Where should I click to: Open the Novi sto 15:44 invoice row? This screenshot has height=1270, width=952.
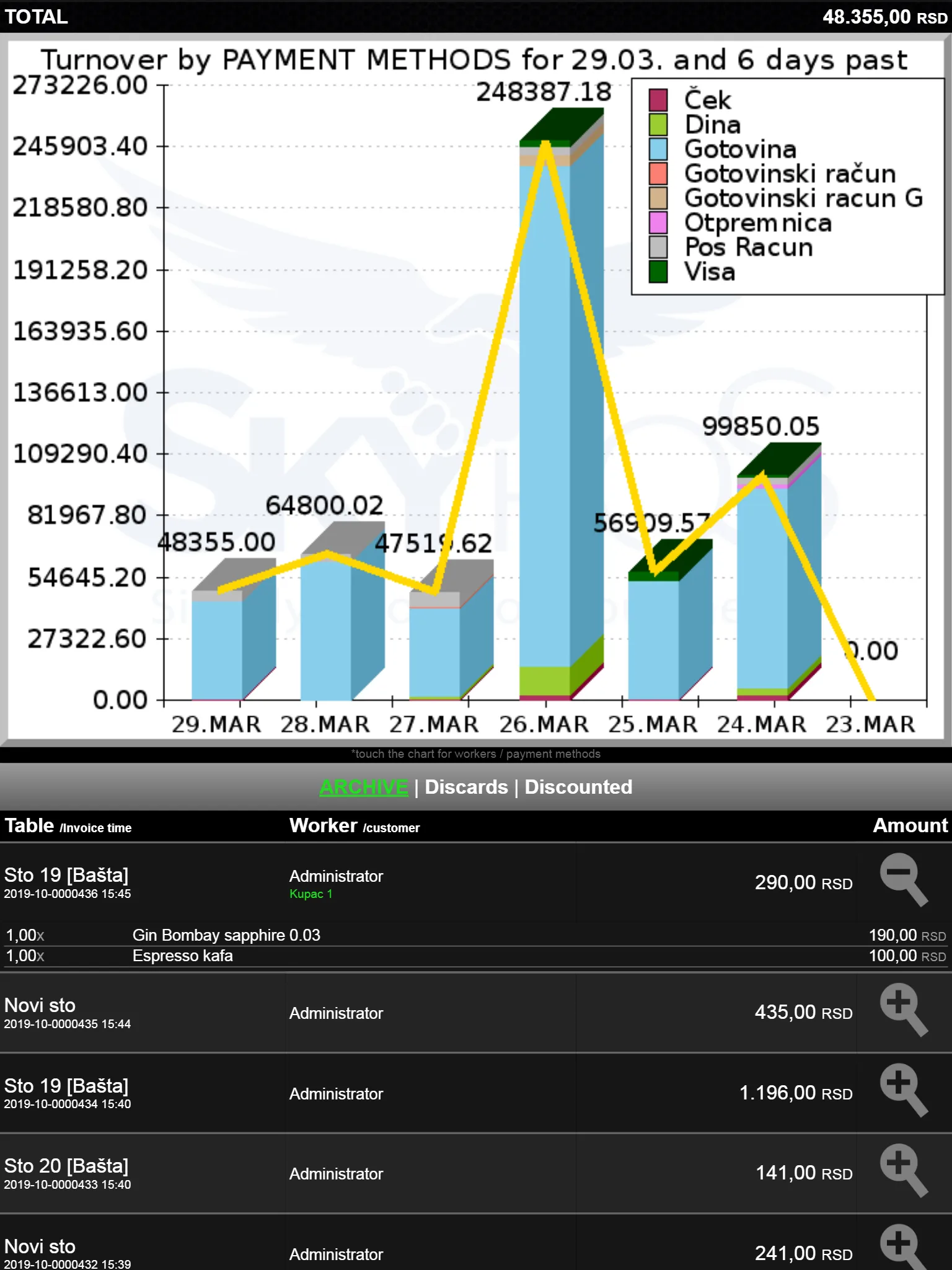[x=476, y=1013]
